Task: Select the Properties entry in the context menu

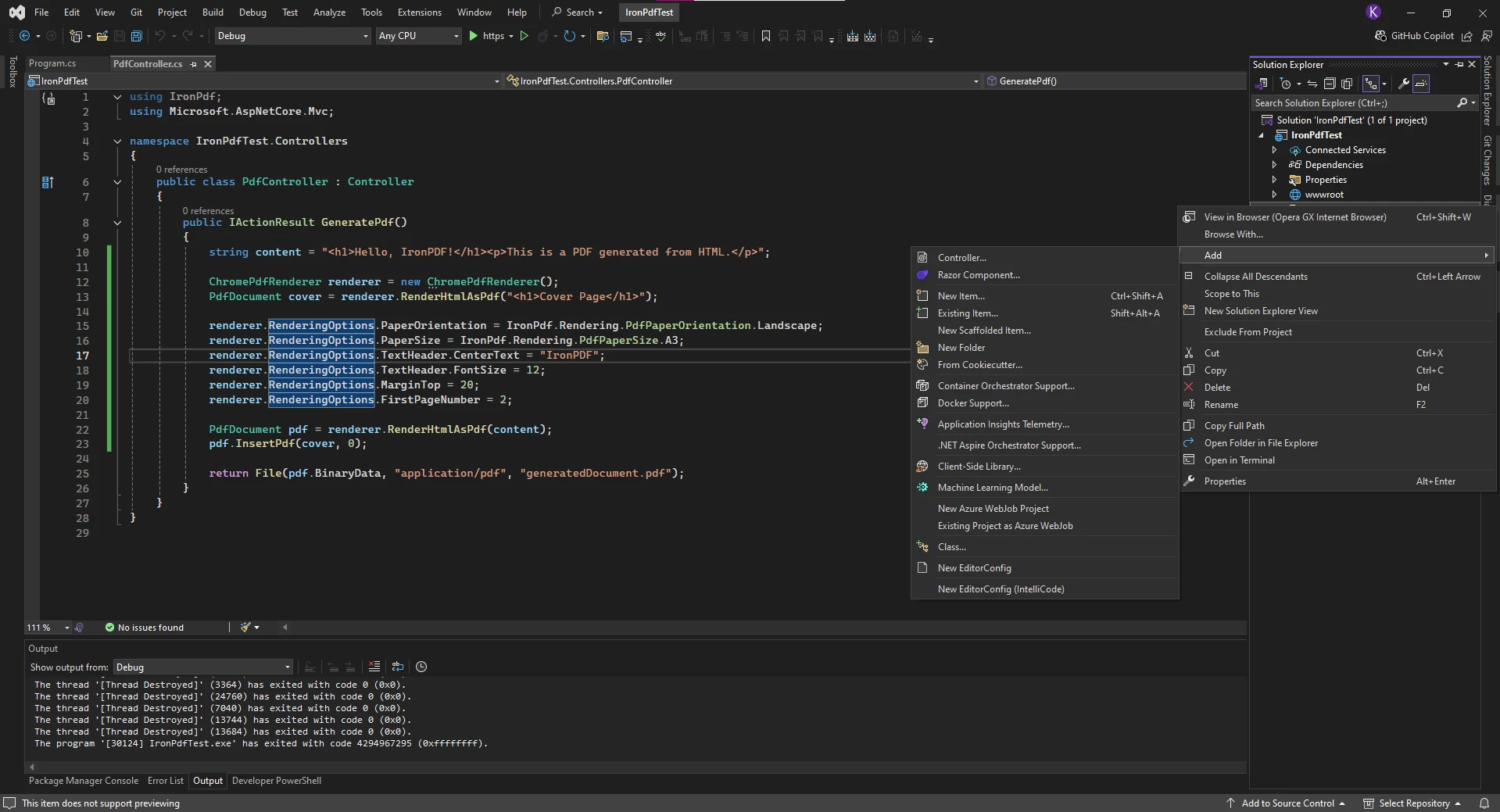Action: click(1337, 481)
